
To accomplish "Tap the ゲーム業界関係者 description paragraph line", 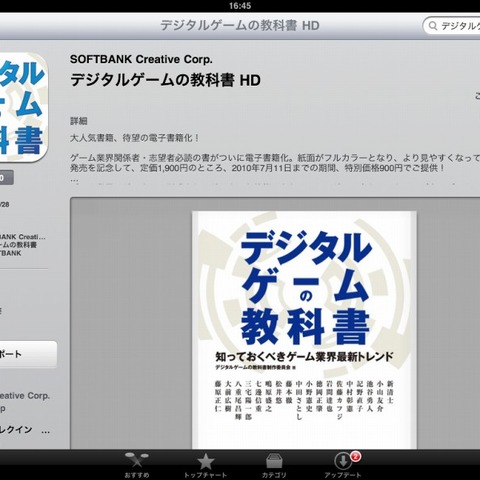I will pyautogui.click(x=275, y=158).
